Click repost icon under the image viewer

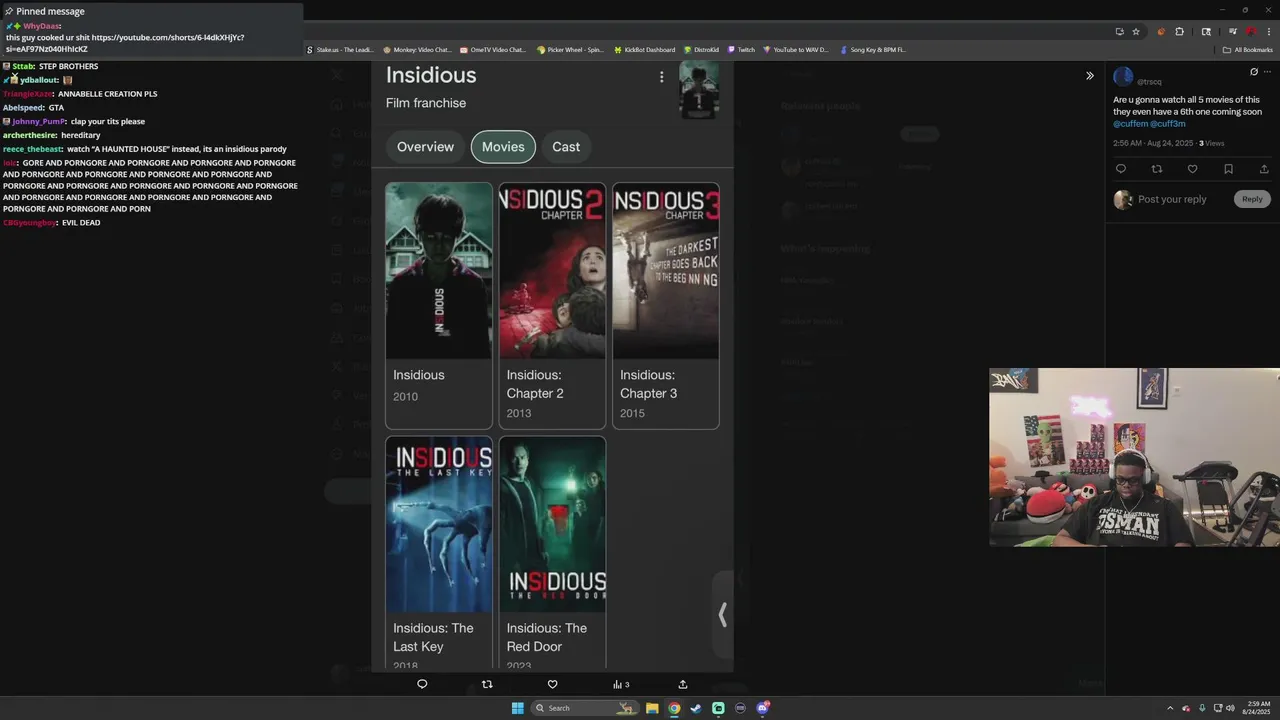[x=487, y=685]
